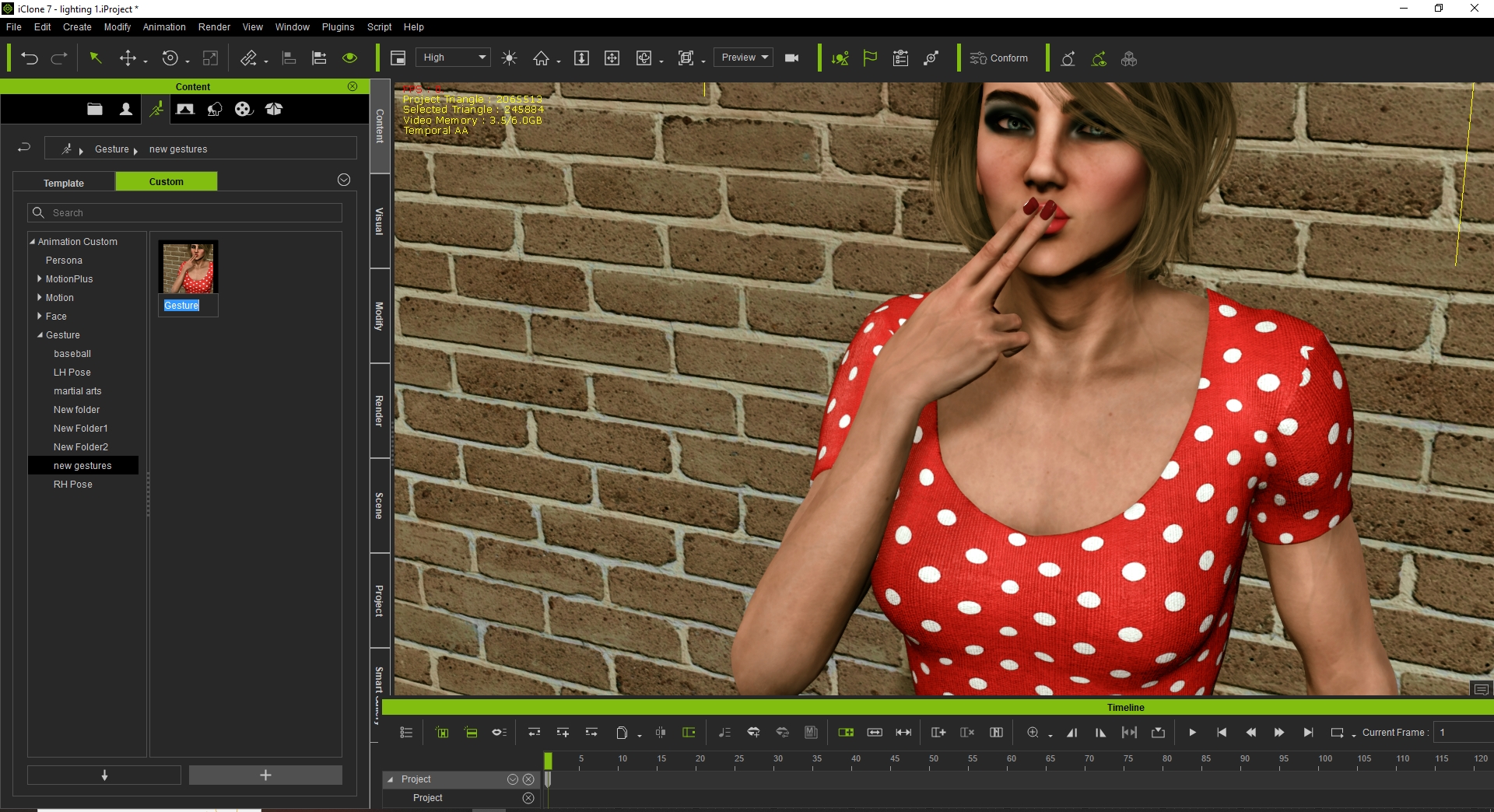The image size is (1494, 812).
Task: Click the plus add content button
Action: 265,775
